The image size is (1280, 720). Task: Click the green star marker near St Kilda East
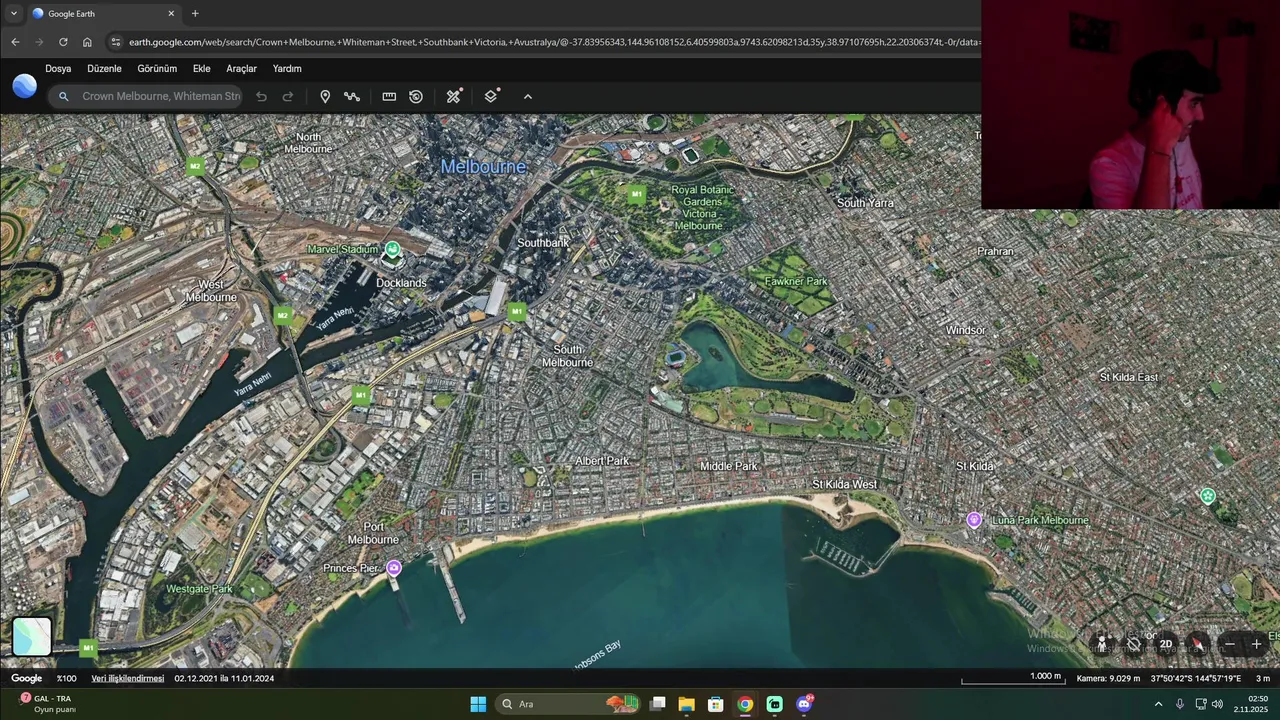click(1208, 496)
